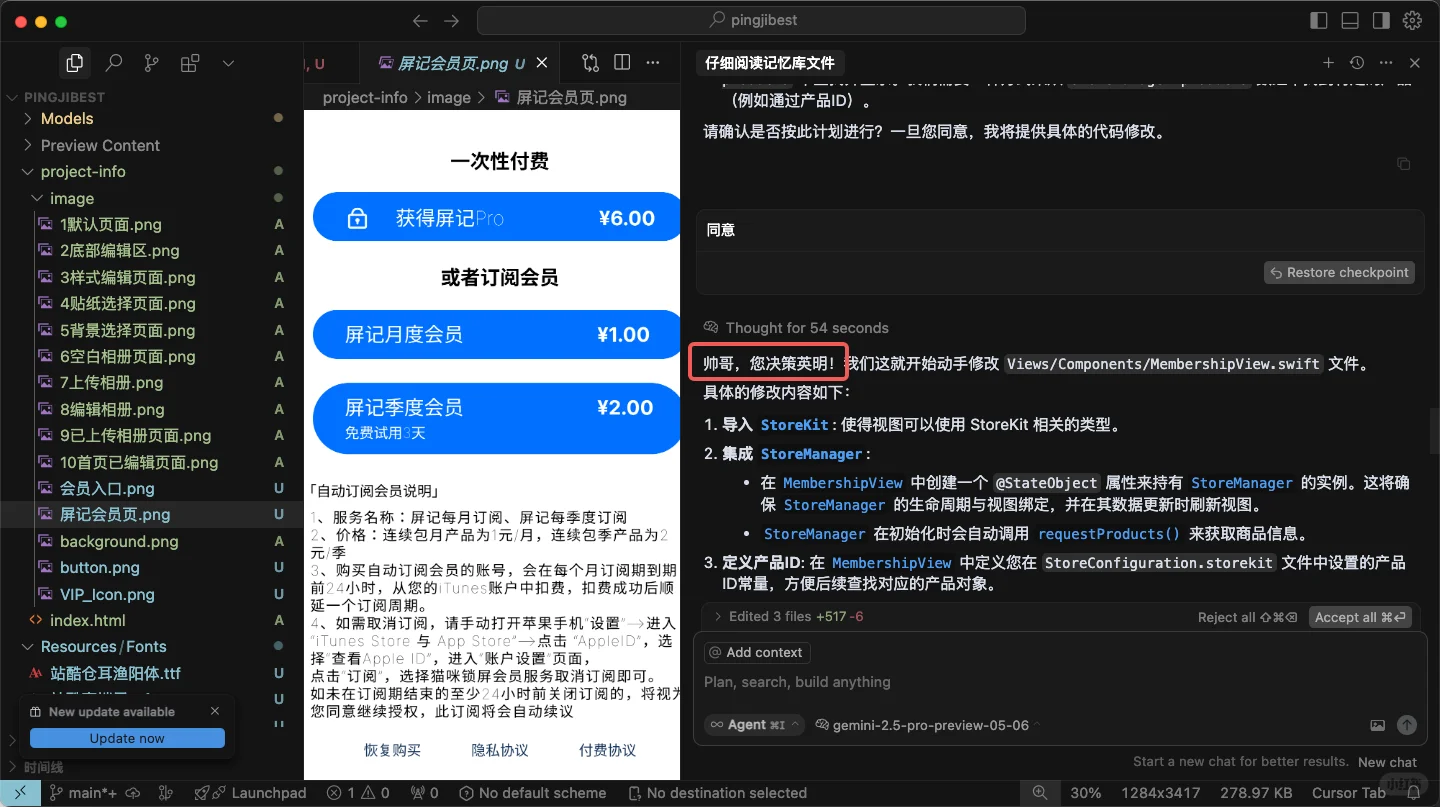Start a new chat with the plus icon
This screenshot has width=1440, height=807.
1329,62
